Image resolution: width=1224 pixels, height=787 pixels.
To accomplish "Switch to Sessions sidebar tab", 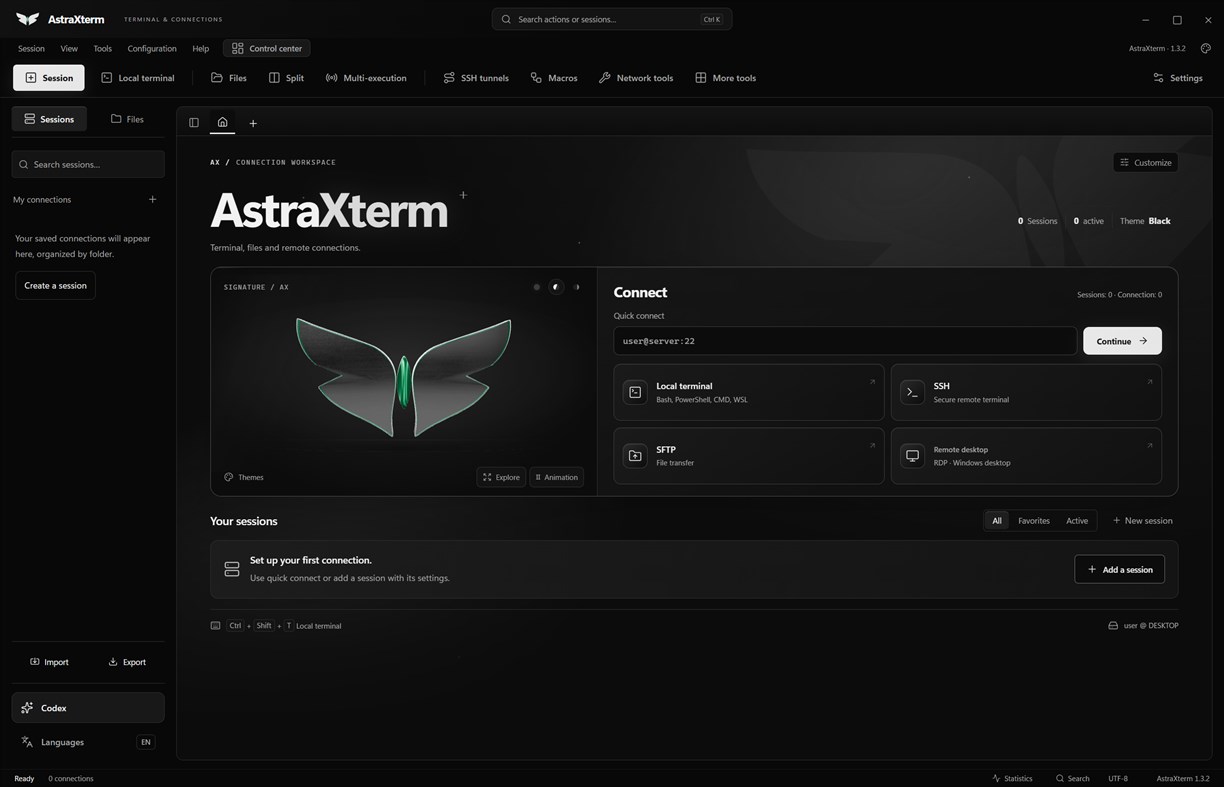I will point(49,119).
